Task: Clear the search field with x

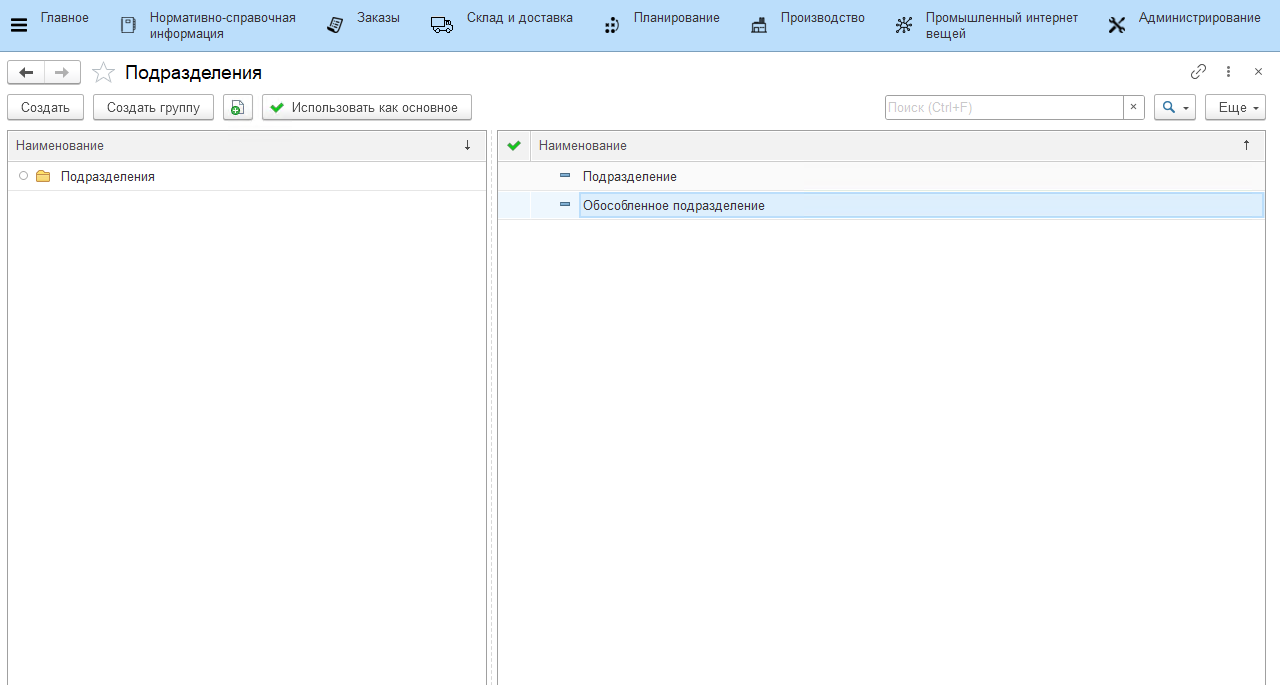Action: (1133, 108)
